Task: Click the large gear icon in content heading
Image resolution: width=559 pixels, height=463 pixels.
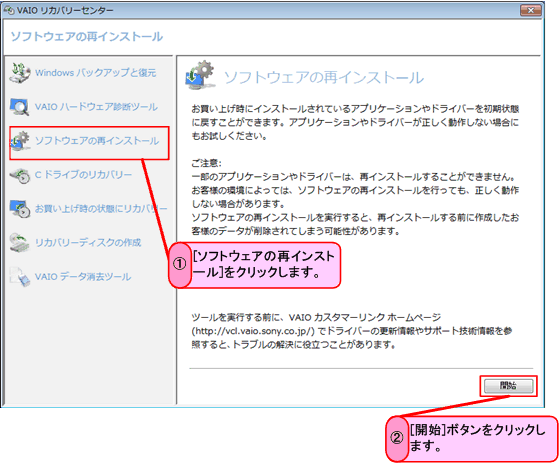Action: tap(200, 75)
